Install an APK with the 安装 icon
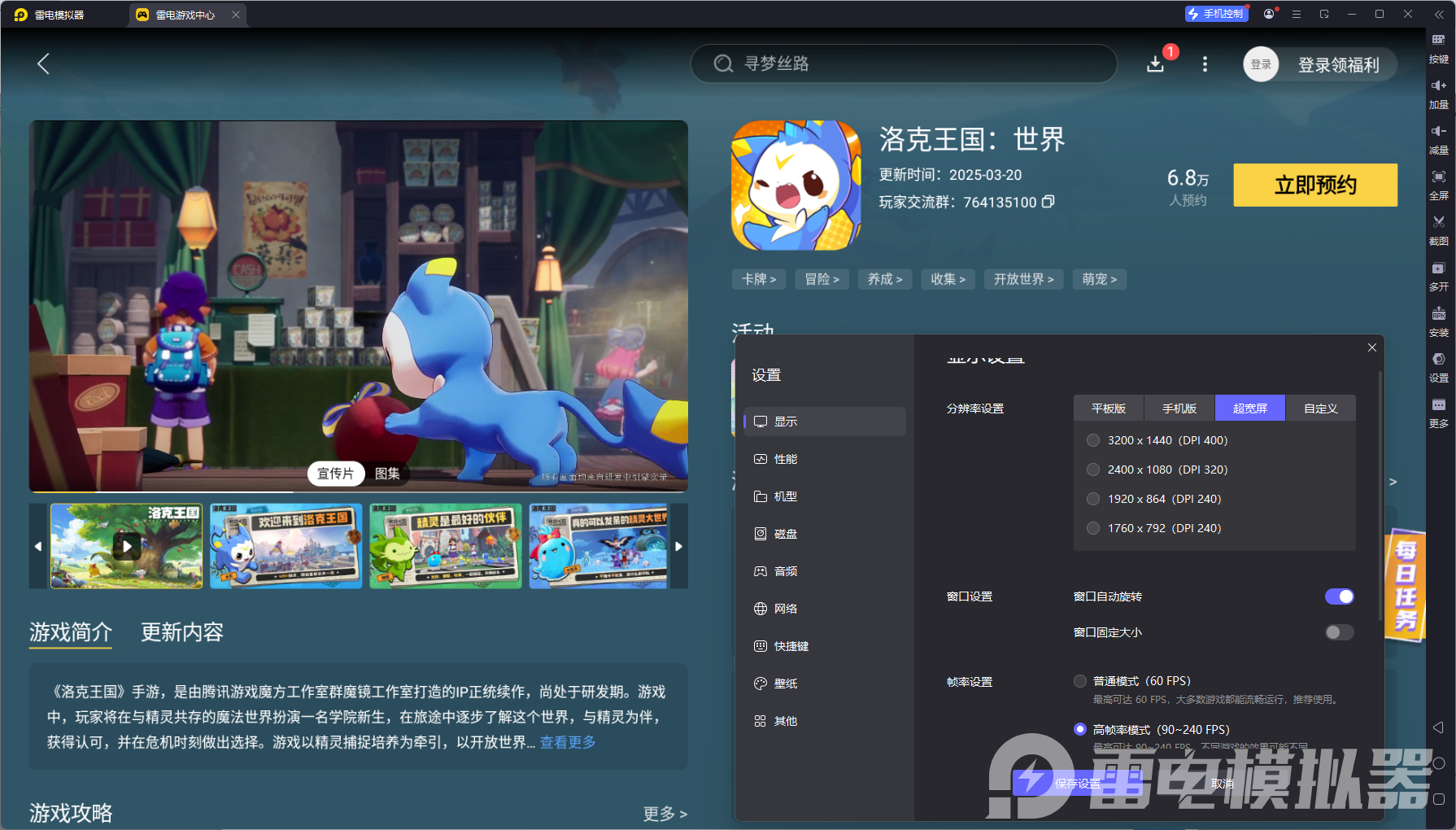The width and height of the screenshot is (1456, 830). tap(1438, 322)
